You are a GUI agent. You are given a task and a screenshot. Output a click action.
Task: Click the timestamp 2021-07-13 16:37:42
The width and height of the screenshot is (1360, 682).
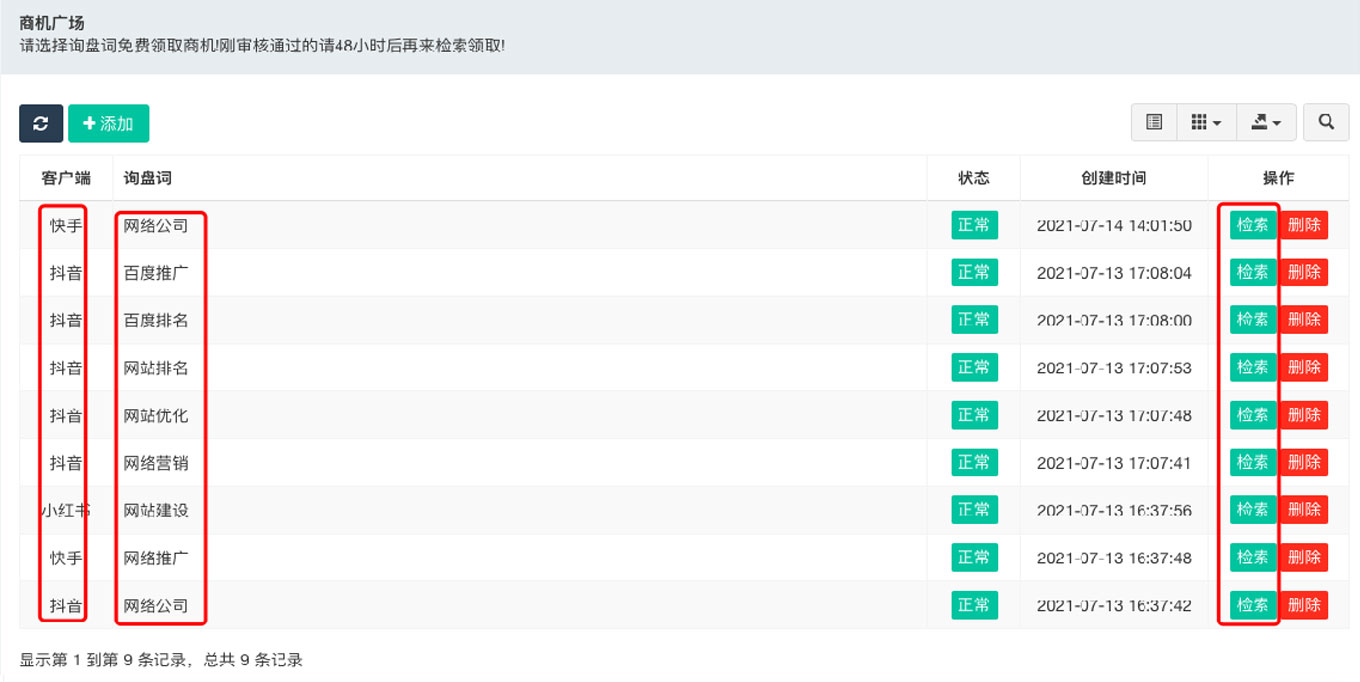(1114, 605)
